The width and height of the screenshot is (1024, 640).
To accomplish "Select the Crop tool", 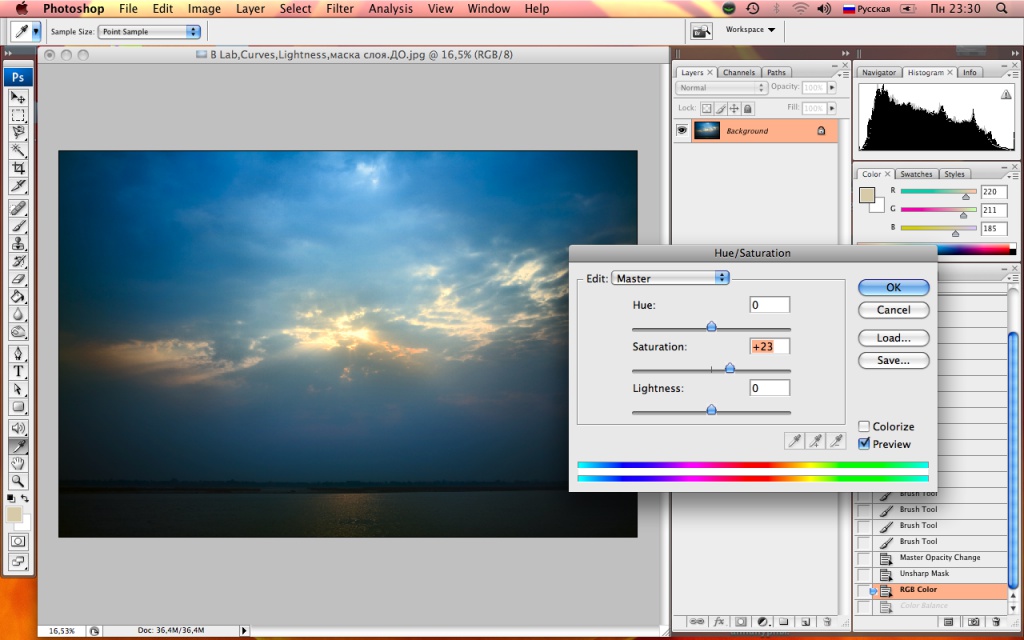I will (18, 168).
